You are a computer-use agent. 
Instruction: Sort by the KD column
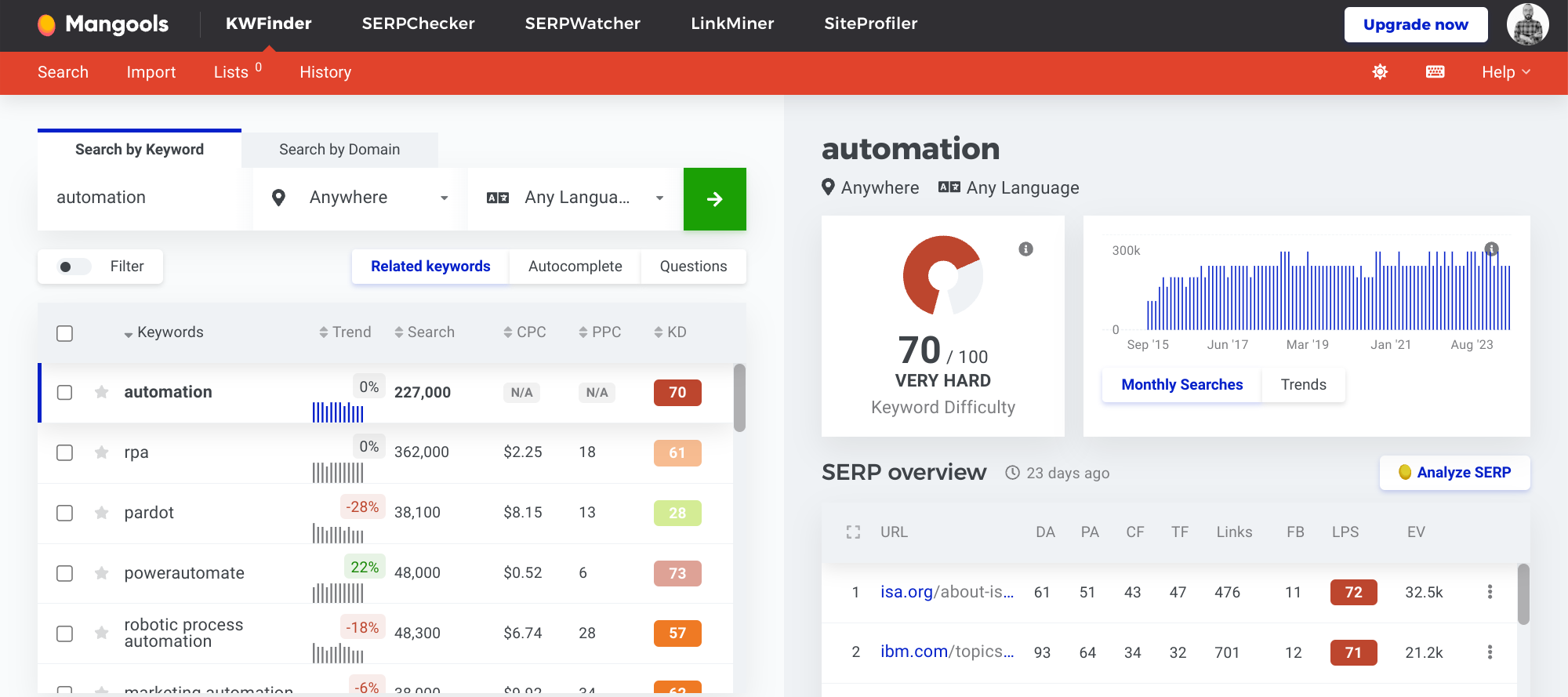[670, 332]
